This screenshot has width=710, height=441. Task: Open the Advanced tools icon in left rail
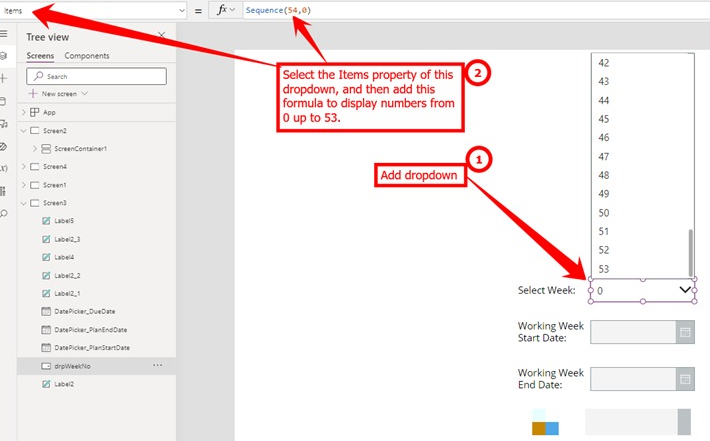(x=3, y=191)
